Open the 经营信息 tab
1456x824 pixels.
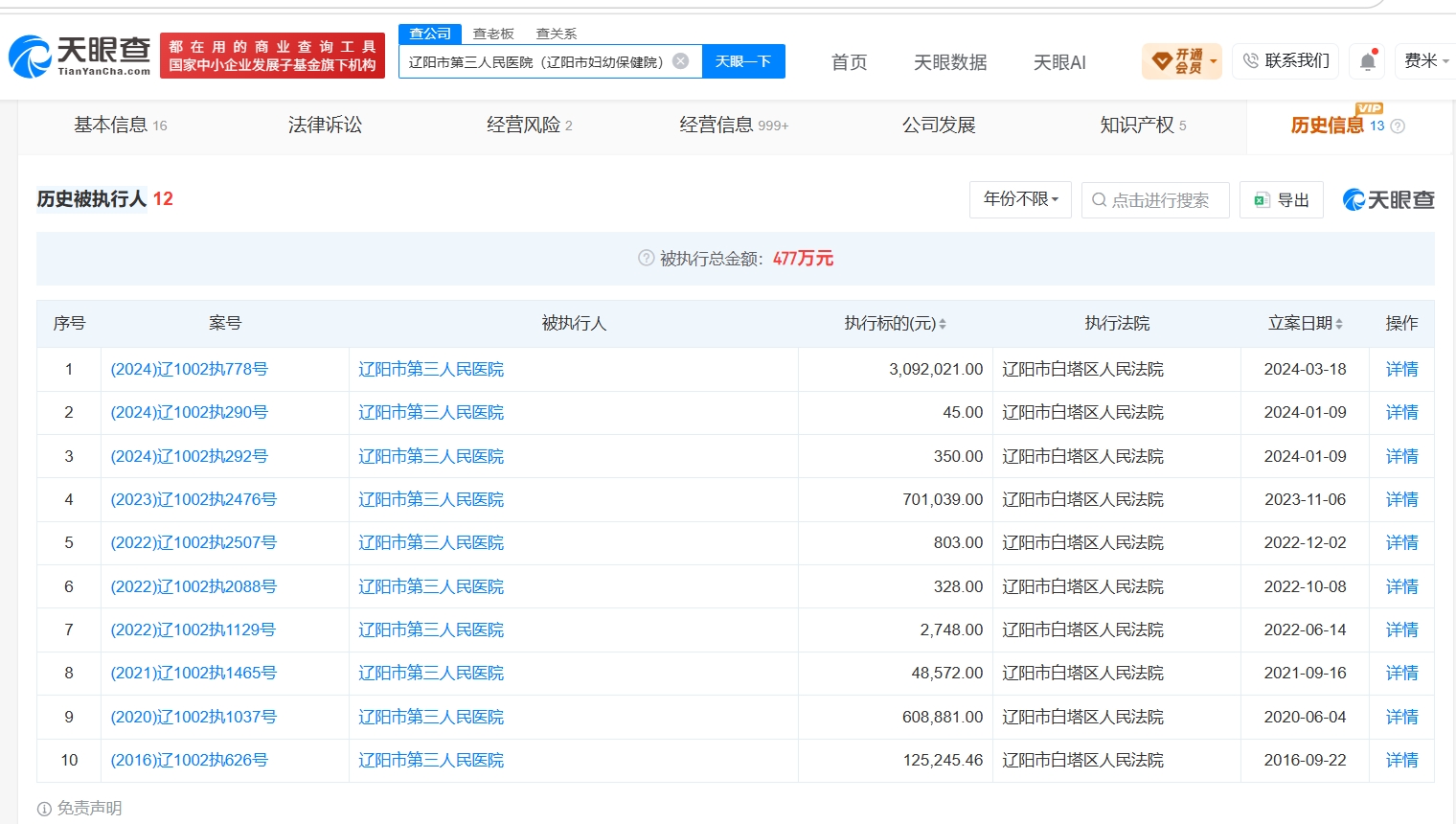pos(734,126)
